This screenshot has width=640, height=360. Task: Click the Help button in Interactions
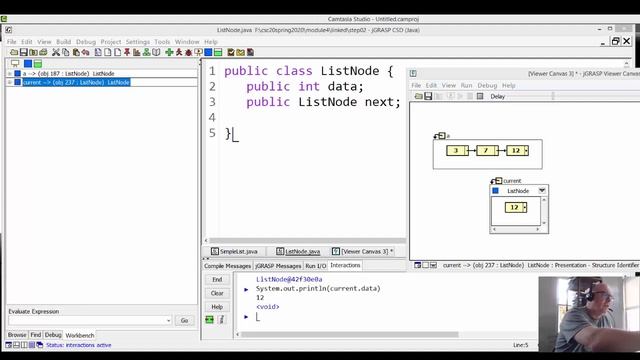click(x=217, y=307)
